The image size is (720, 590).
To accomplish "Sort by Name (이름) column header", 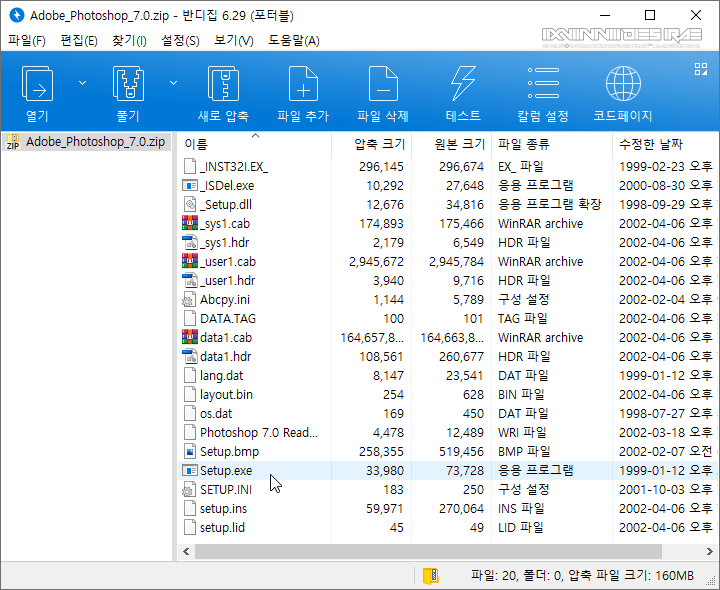I will click(x=254, y=145).
